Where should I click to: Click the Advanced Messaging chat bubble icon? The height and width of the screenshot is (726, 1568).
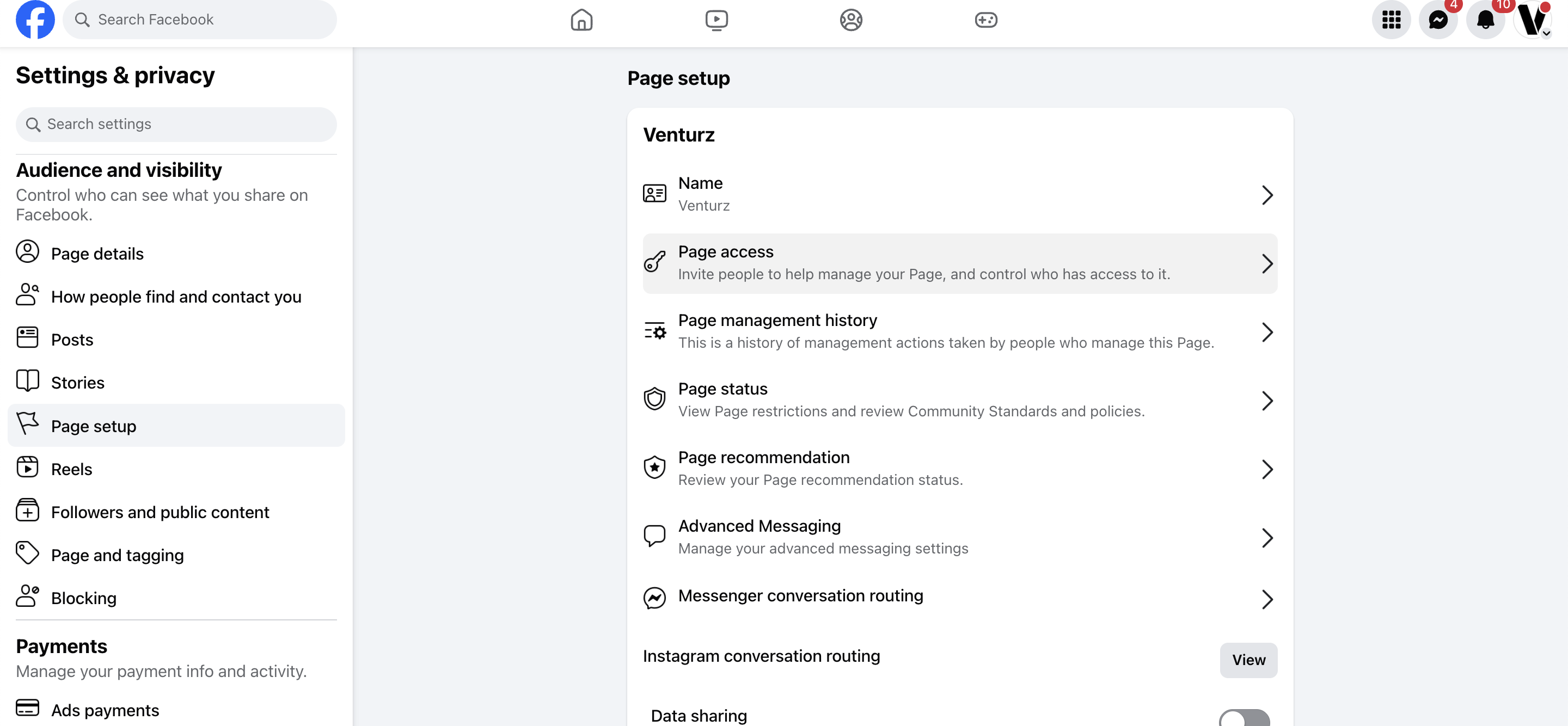tap(654, 536)
